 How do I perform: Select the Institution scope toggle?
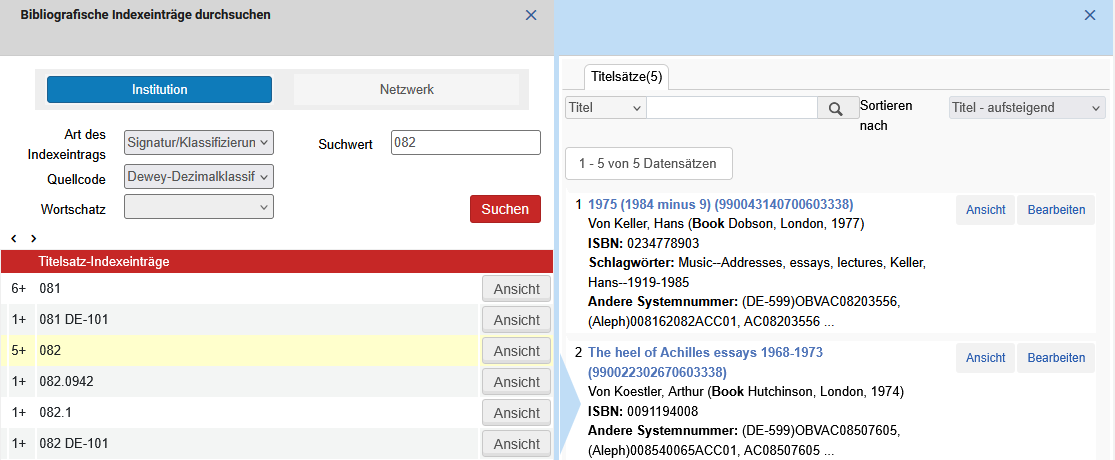tap(159, 90)
